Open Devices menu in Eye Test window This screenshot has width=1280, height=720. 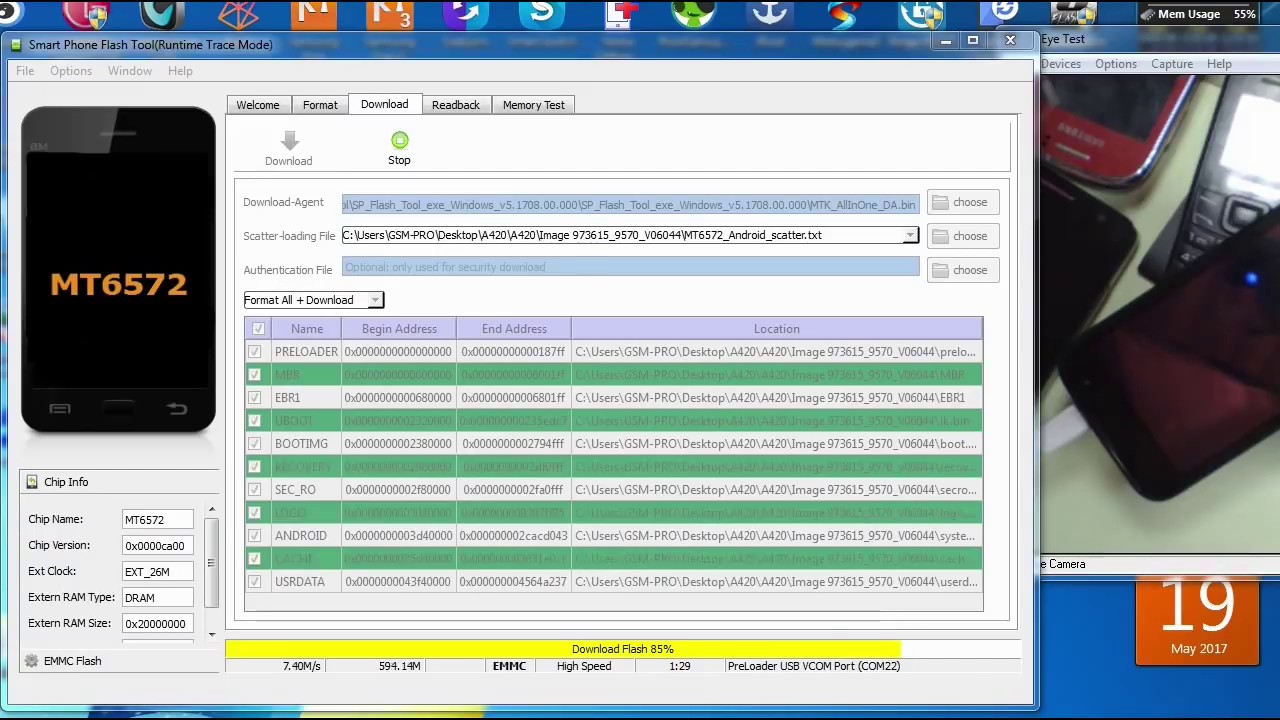pyautogui.click(x=1060, y=64)
